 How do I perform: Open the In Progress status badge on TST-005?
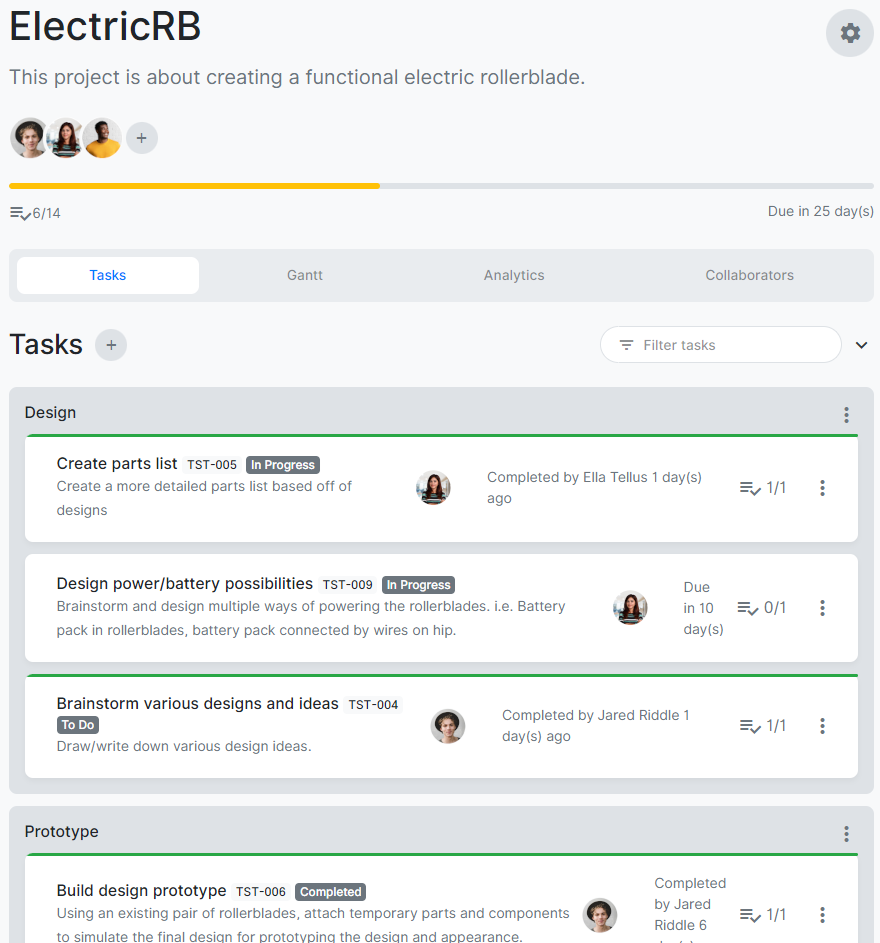point(283,465)
